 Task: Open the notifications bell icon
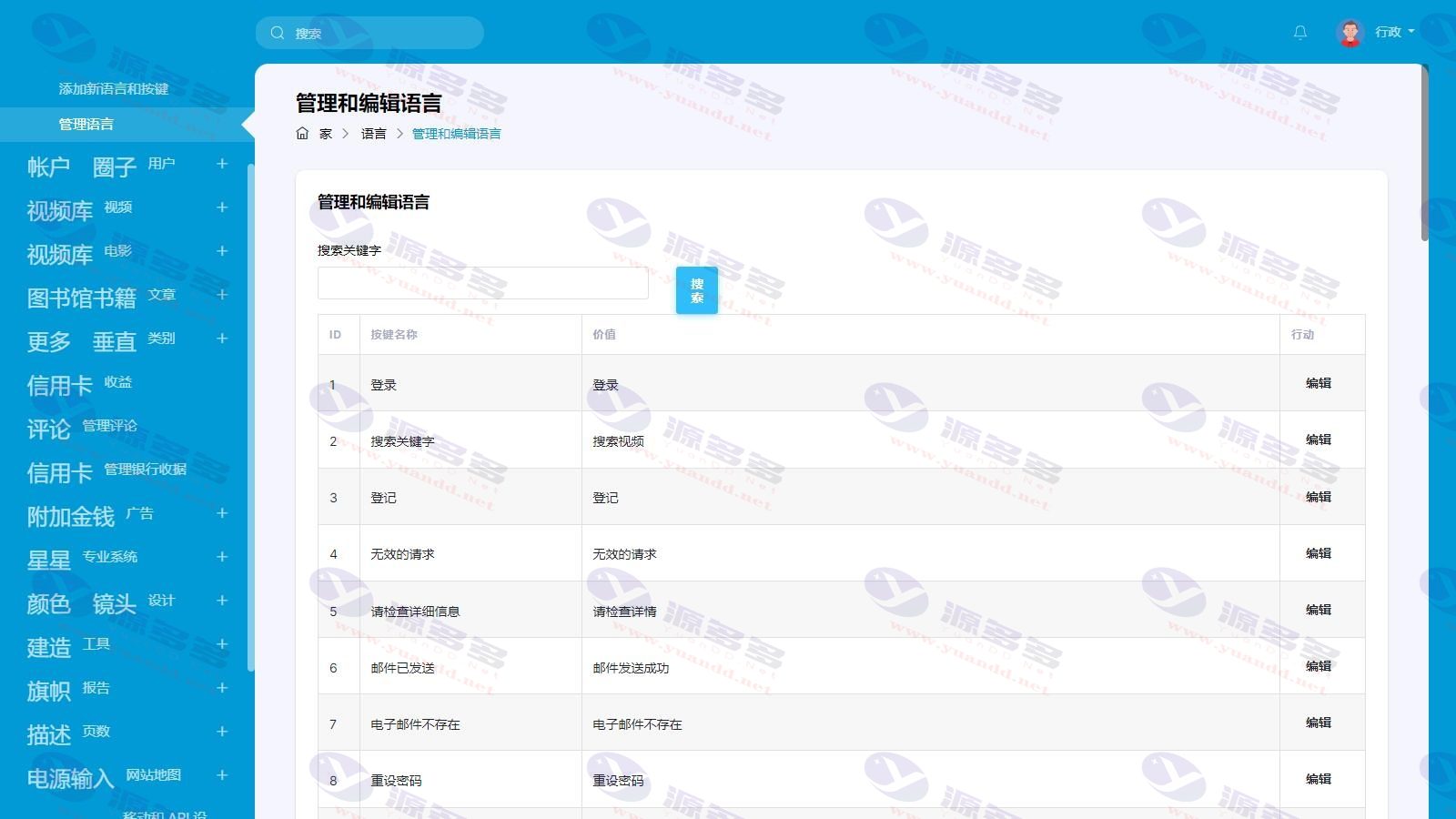click(x=1300, y=33)
